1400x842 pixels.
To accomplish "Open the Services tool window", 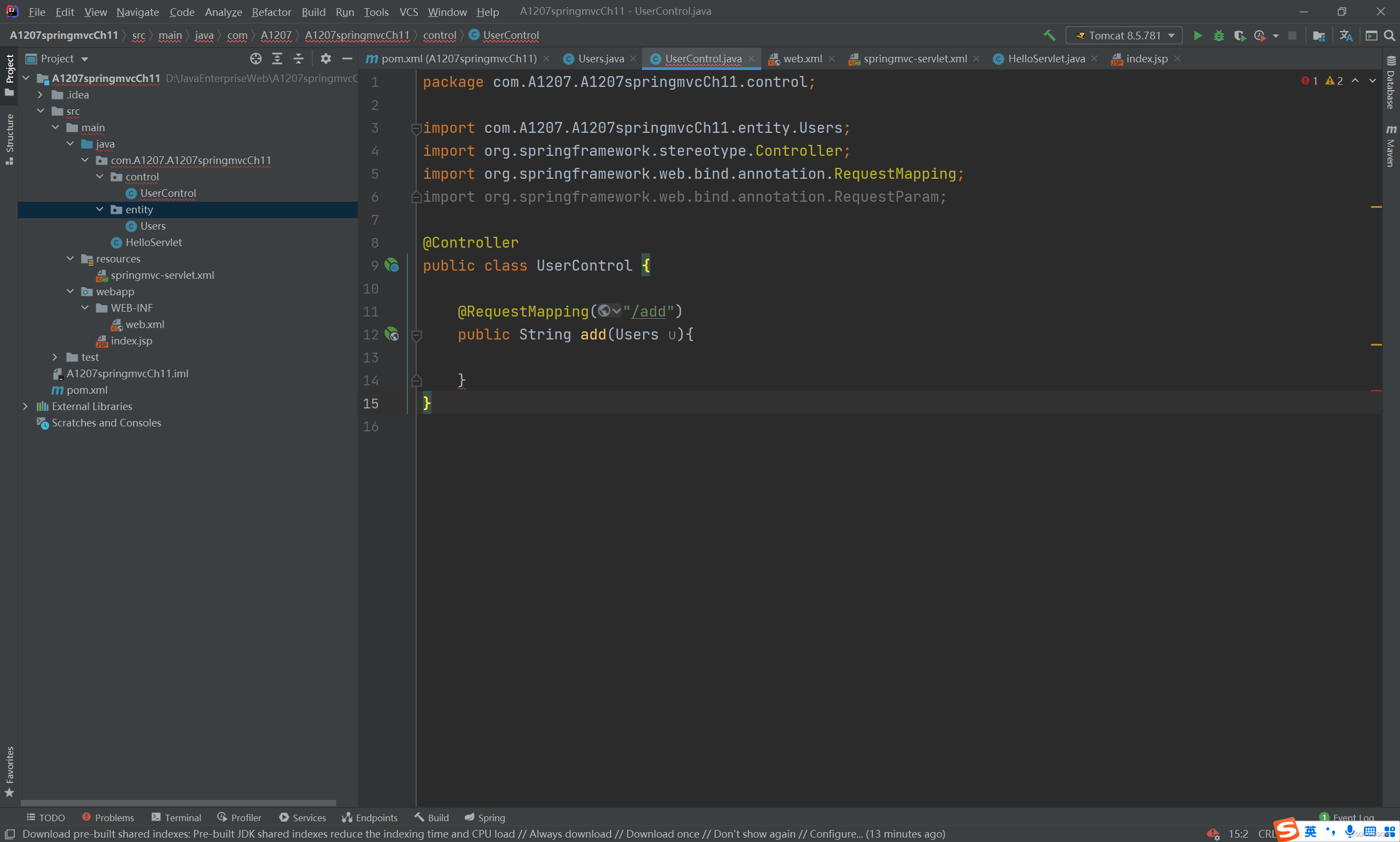I will (302, 817).
